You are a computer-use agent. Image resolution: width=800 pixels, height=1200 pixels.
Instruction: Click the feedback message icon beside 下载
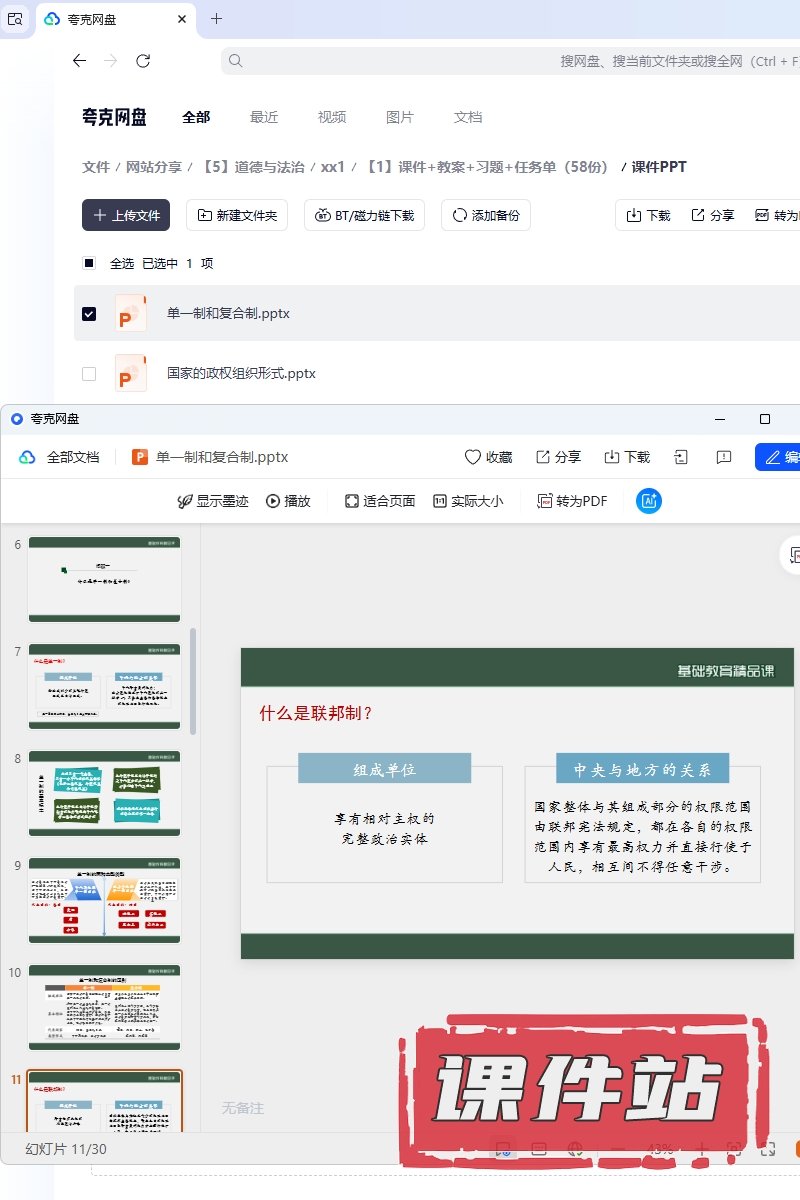click(x=724, y=457)
